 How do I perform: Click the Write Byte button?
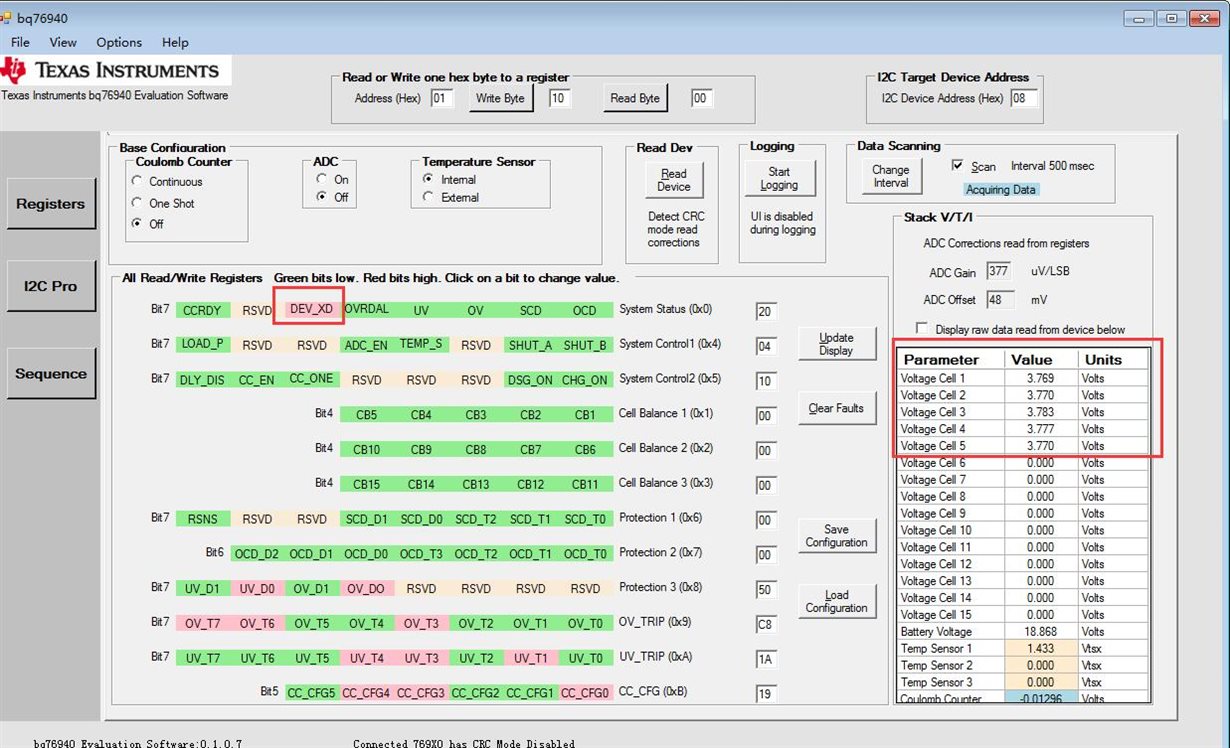click(x=501, y=98)
